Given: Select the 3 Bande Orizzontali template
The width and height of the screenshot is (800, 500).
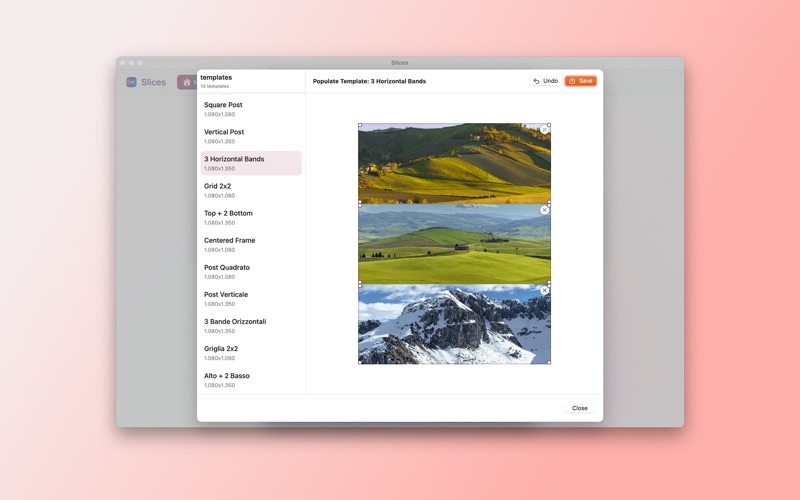Looking at the screenshot, I should point(251,326).
